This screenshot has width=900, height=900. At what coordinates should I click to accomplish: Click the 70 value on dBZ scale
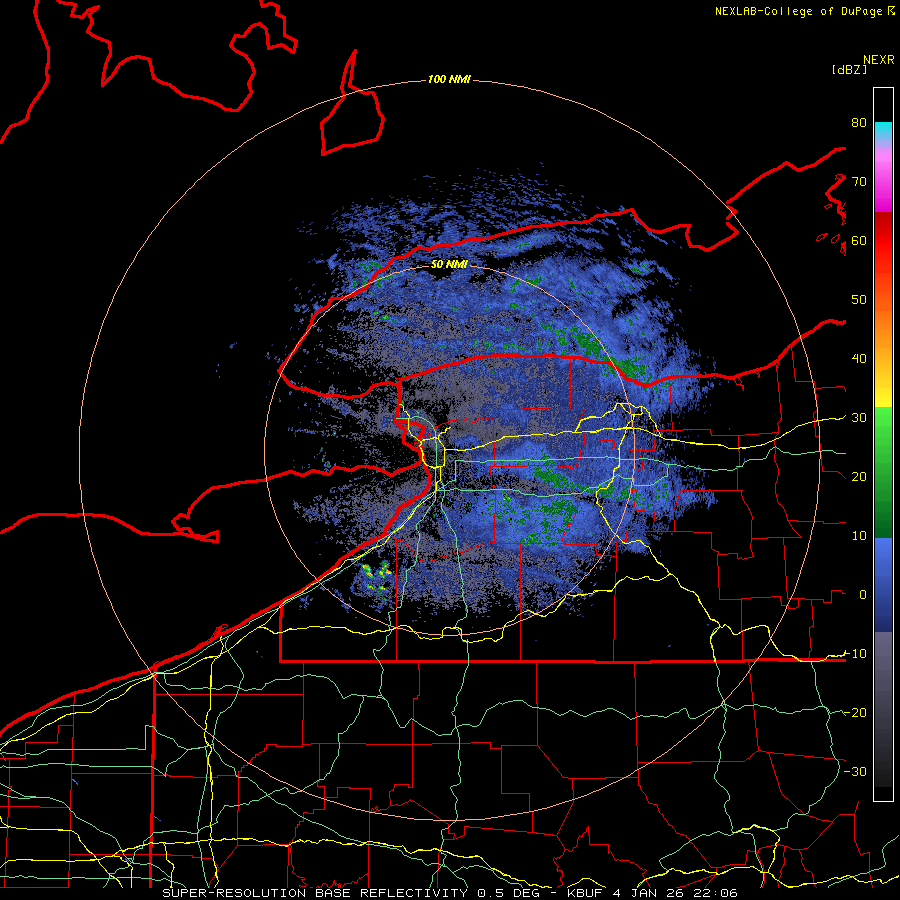859,182
